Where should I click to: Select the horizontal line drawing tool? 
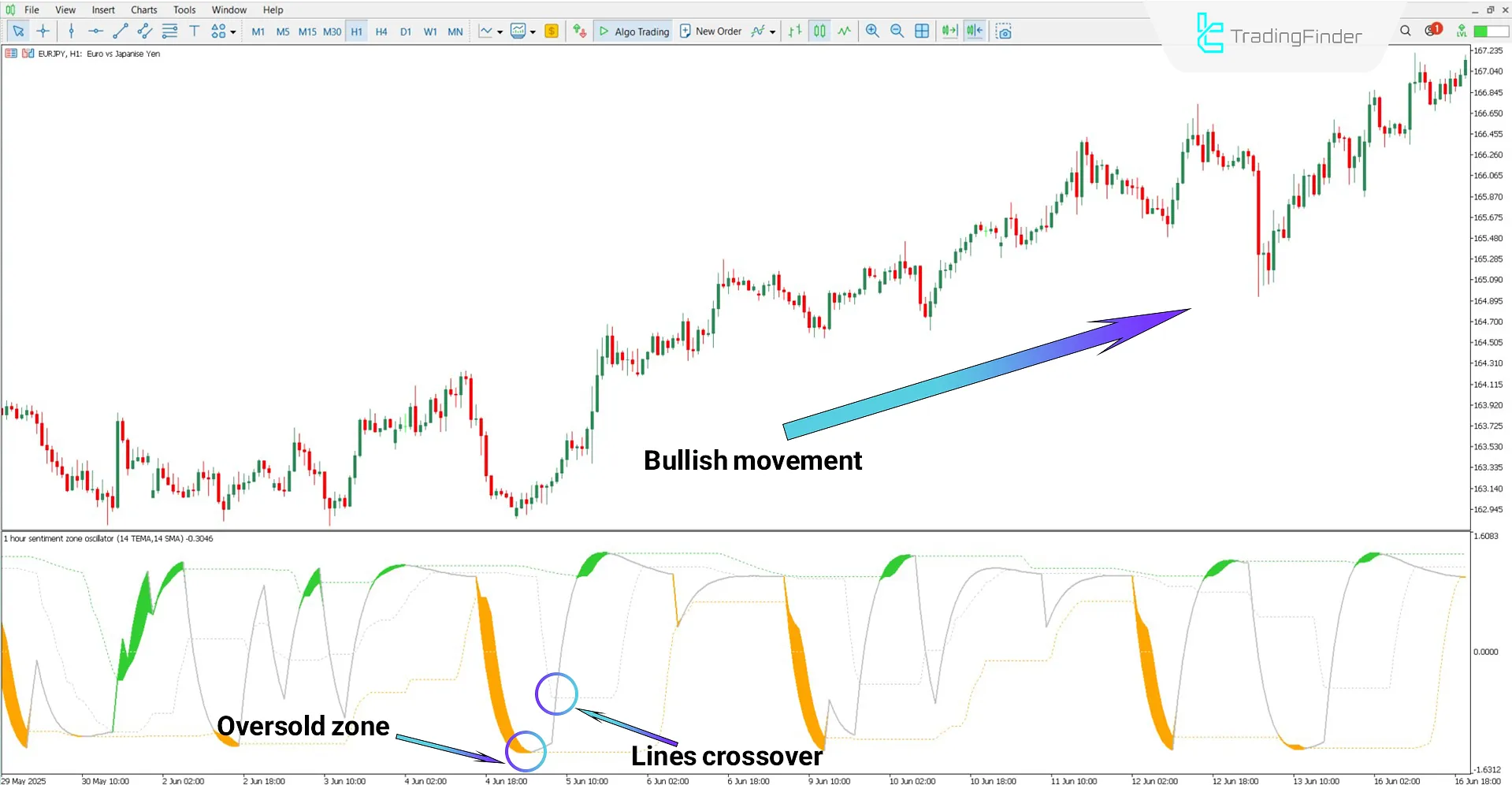tap(95, 31)
